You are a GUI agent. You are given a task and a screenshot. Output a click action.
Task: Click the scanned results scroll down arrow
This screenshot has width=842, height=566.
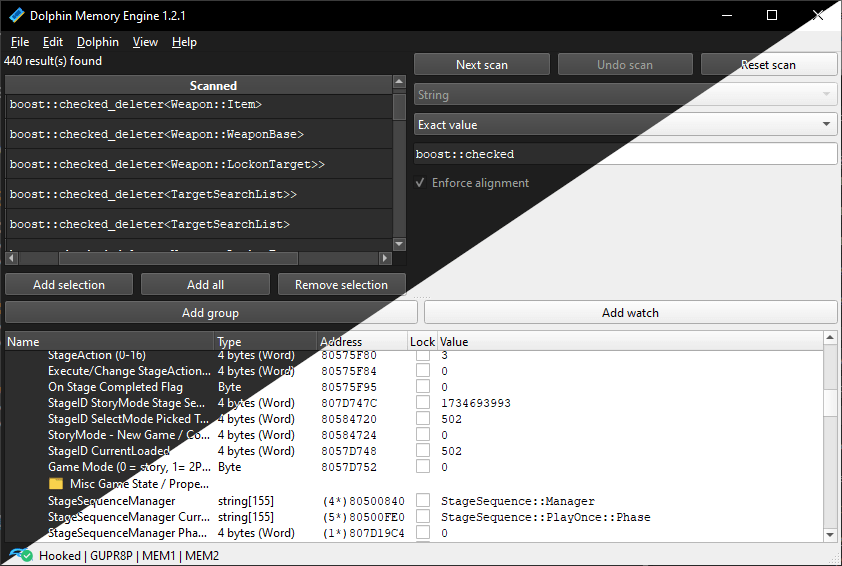pos(399,244)
